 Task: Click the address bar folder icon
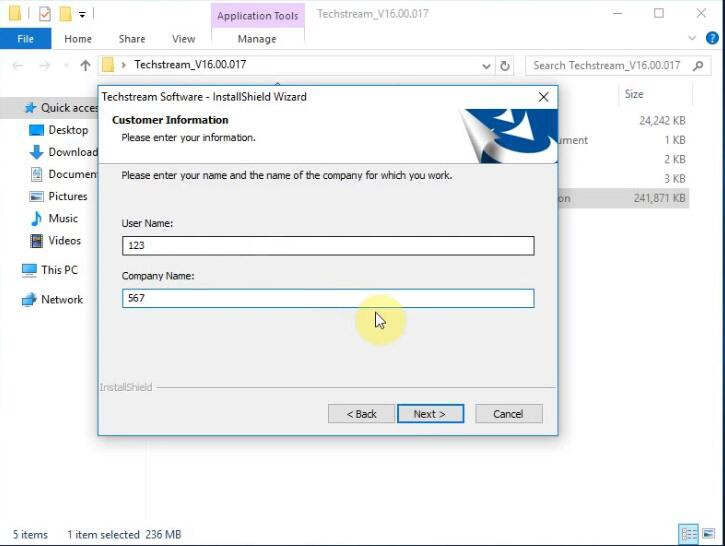tap(108, 65)
